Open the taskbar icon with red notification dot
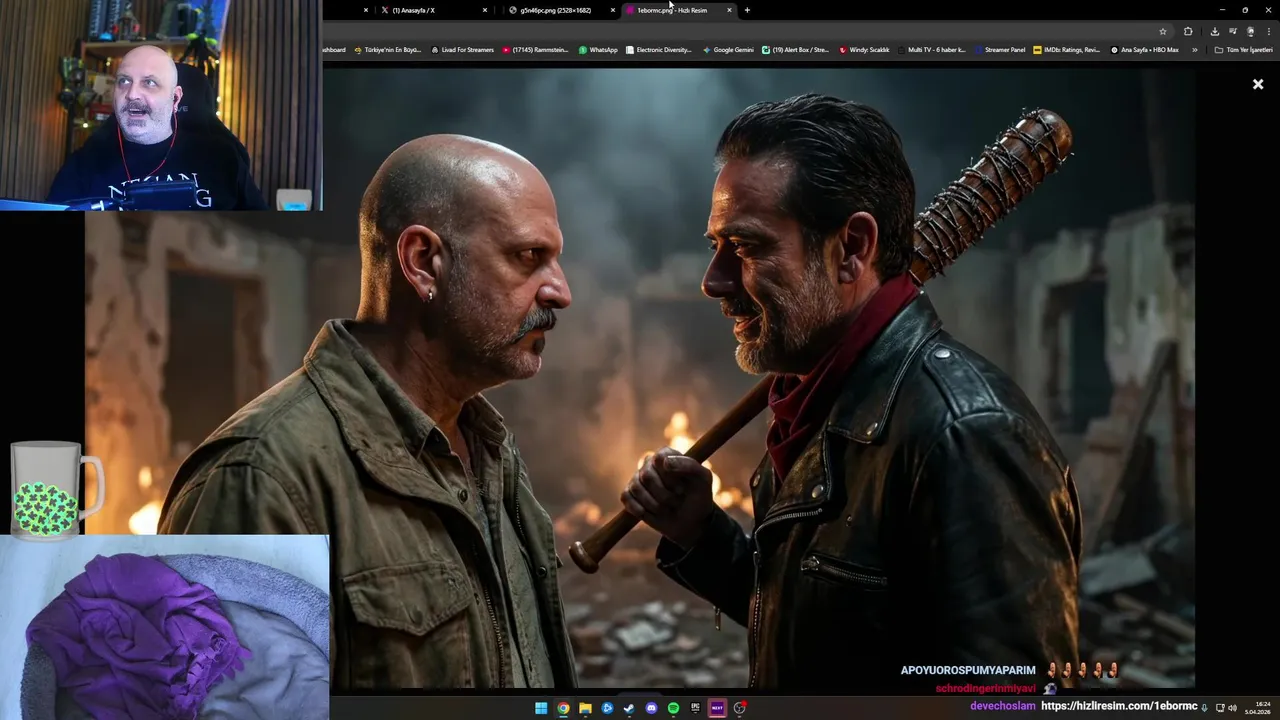This screenshot has width=1280, height=720. point(739,708)
